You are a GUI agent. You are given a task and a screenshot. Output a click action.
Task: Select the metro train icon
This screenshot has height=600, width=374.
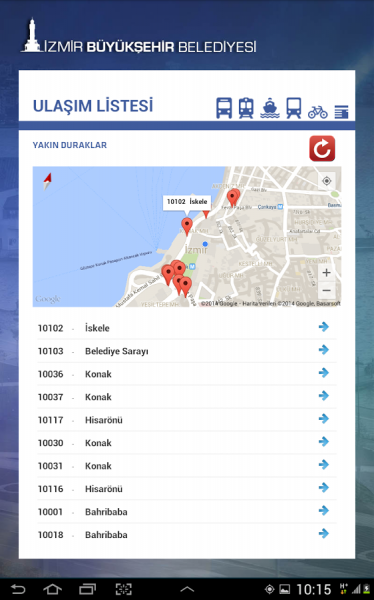pyautogui.click(x=246, y=108)
